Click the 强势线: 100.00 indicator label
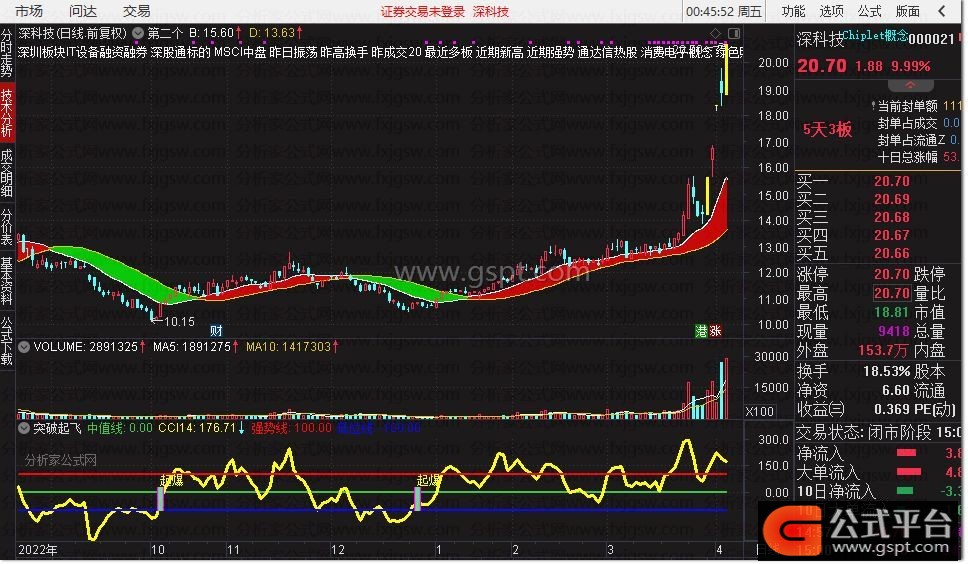 click(291, 428)
